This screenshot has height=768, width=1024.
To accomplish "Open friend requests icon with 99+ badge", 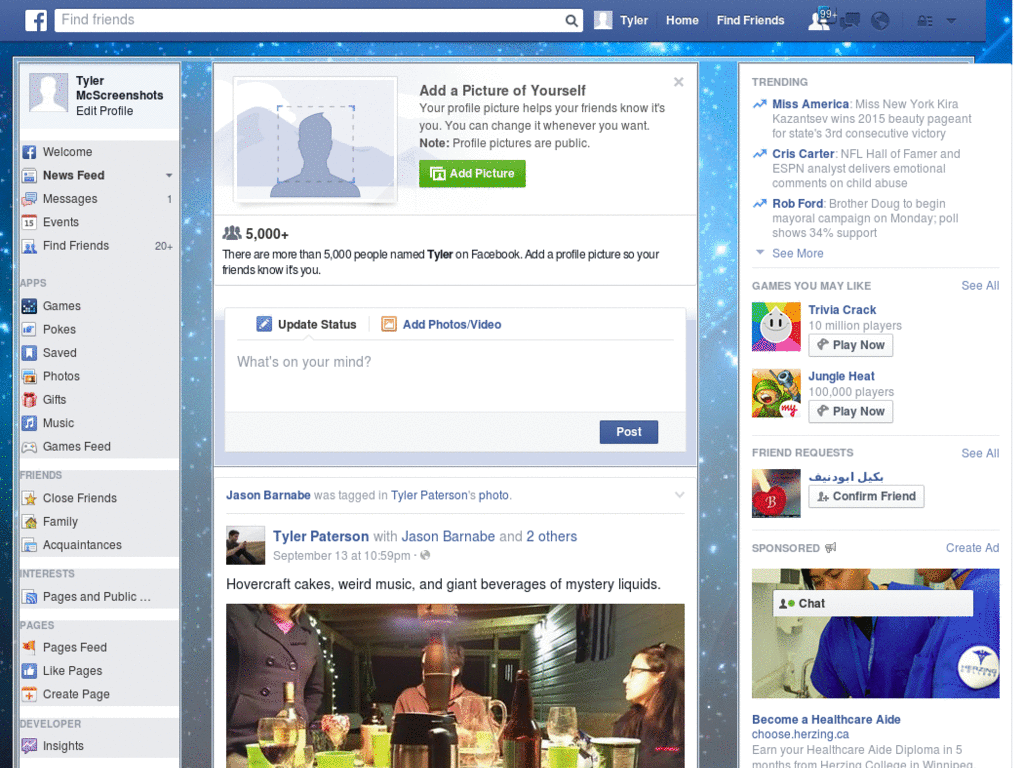I will (820, 20).
